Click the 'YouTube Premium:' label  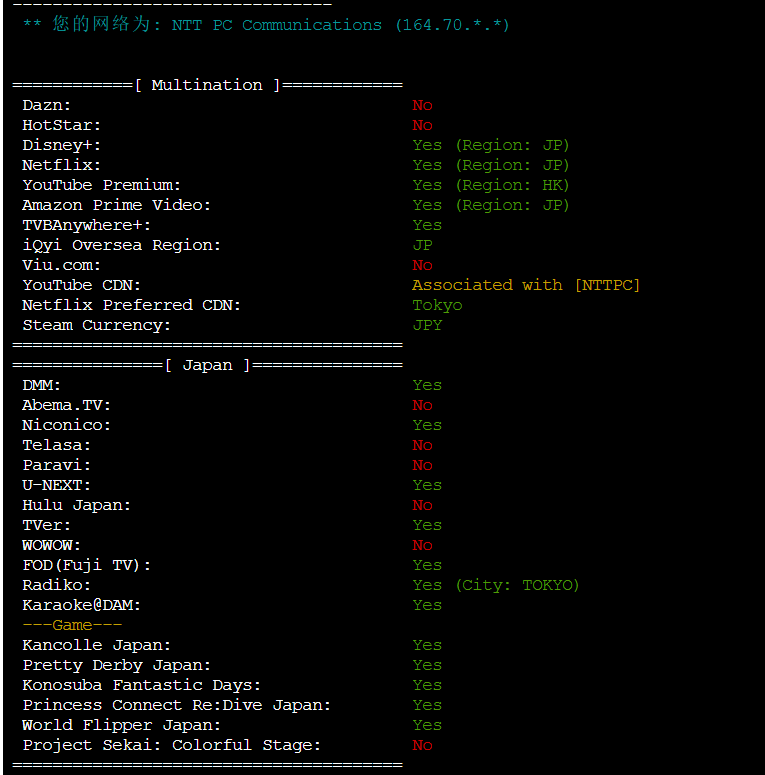pos(101,185)
